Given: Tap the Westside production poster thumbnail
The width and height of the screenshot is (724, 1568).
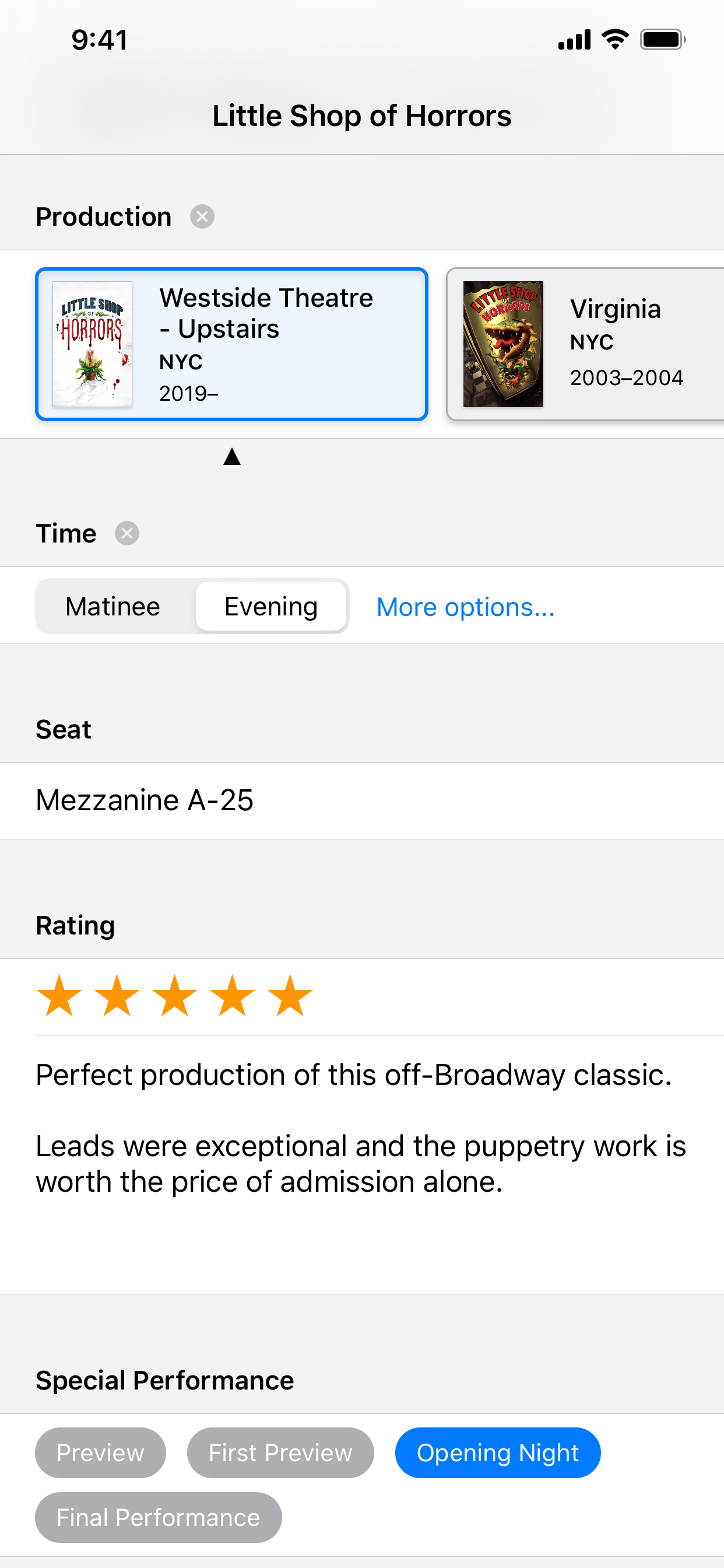Looking at the screenshot, I should point(93,344).
